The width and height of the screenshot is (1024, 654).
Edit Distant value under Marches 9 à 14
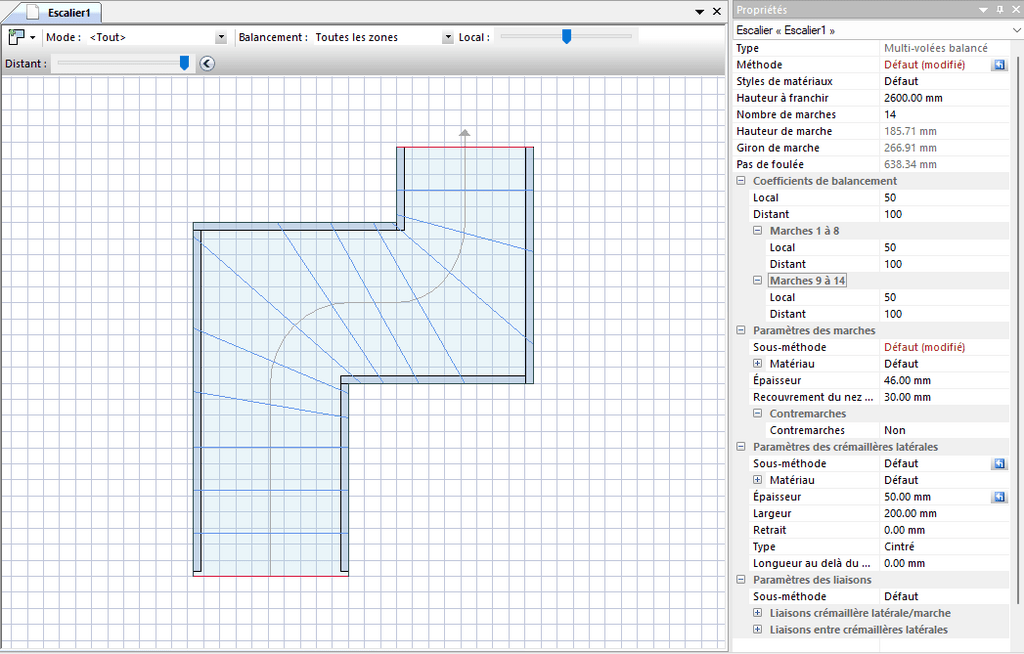pyautogui.click(x=944, y=314)
